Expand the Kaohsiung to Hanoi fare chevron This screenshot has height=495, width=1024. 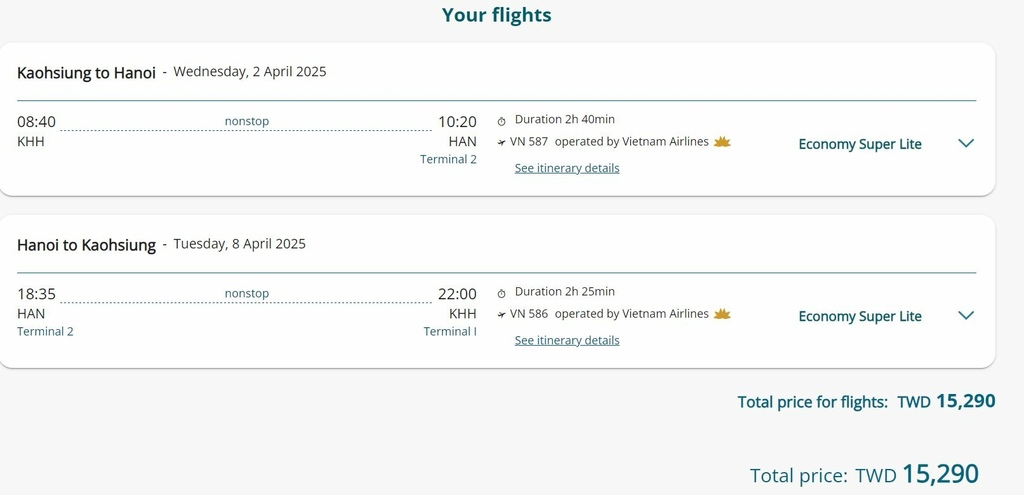[966, 144]
